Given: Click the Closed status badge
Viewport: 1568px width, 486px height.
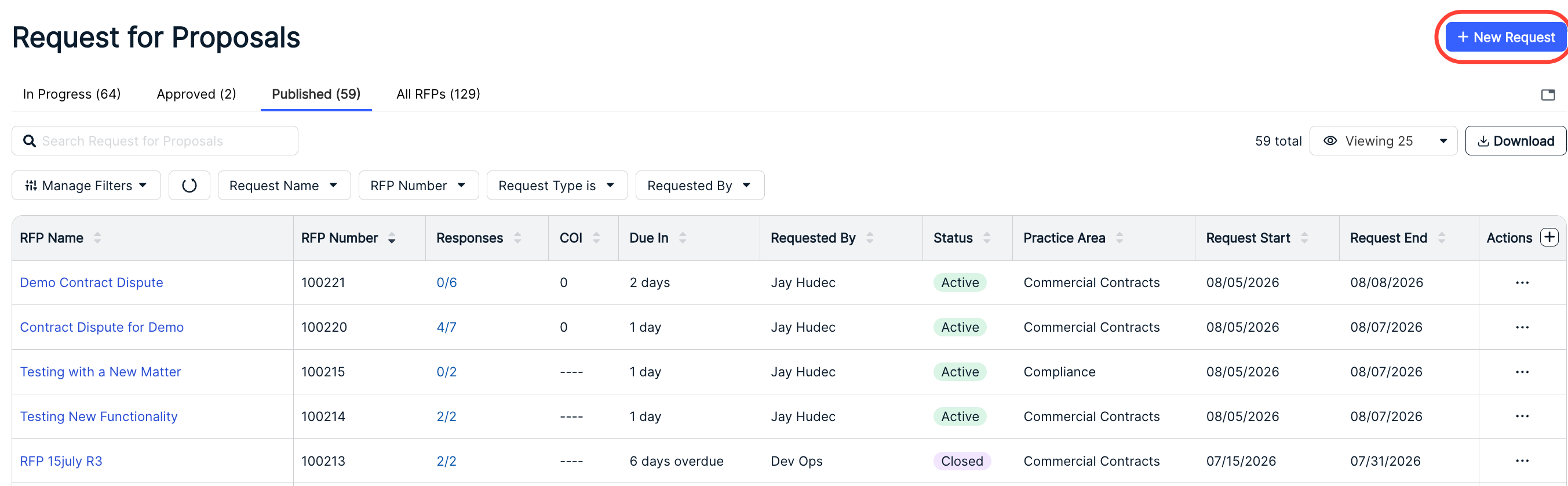Looking at the screenshot, I should (962, 461).
